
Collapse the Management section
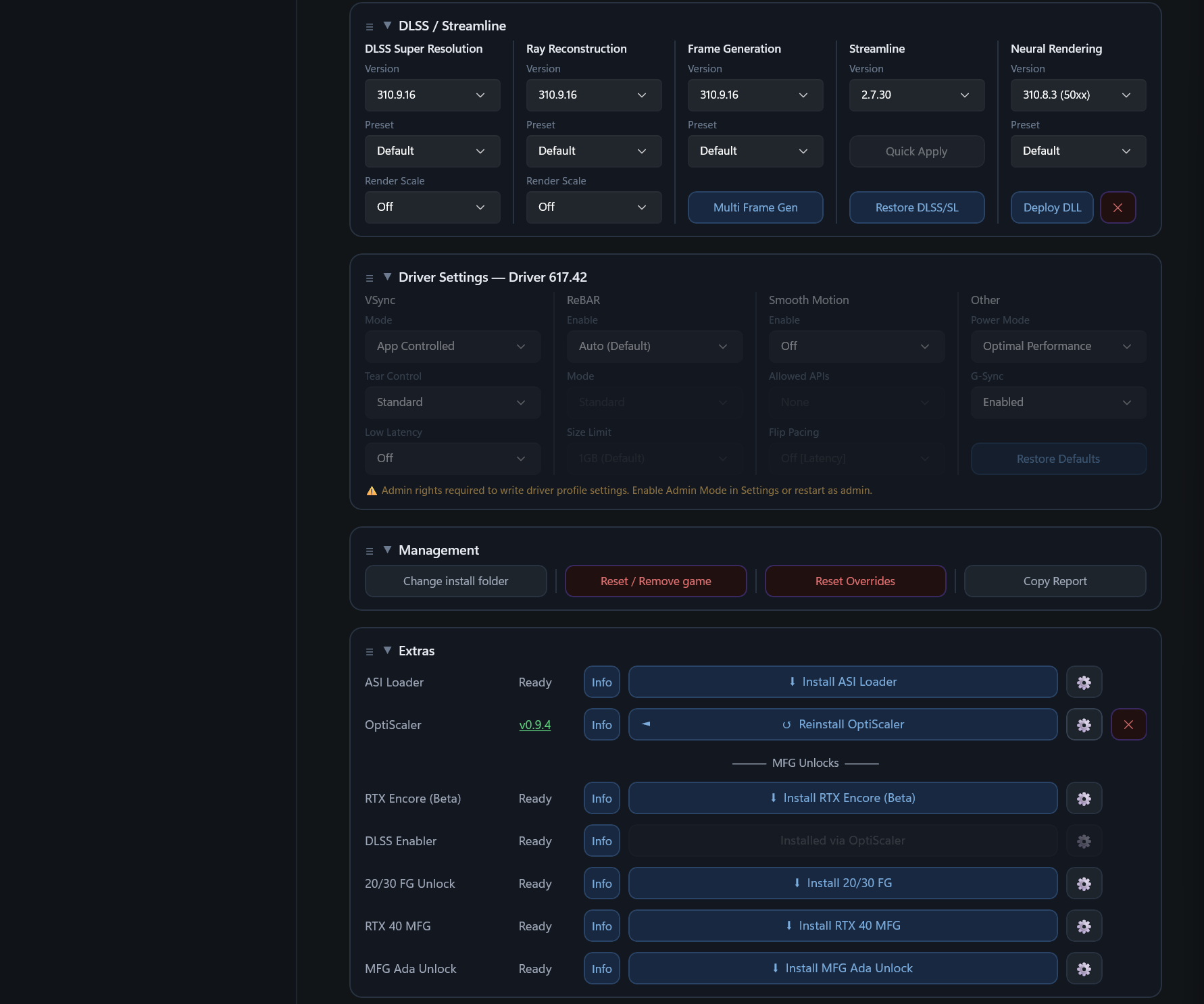[x=387, y=549]
